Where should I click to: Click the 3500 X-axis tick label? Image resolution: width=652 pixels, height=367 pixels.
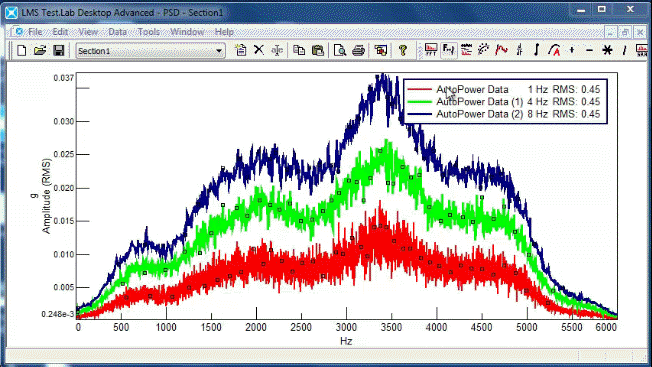click(x=391, y=328)
